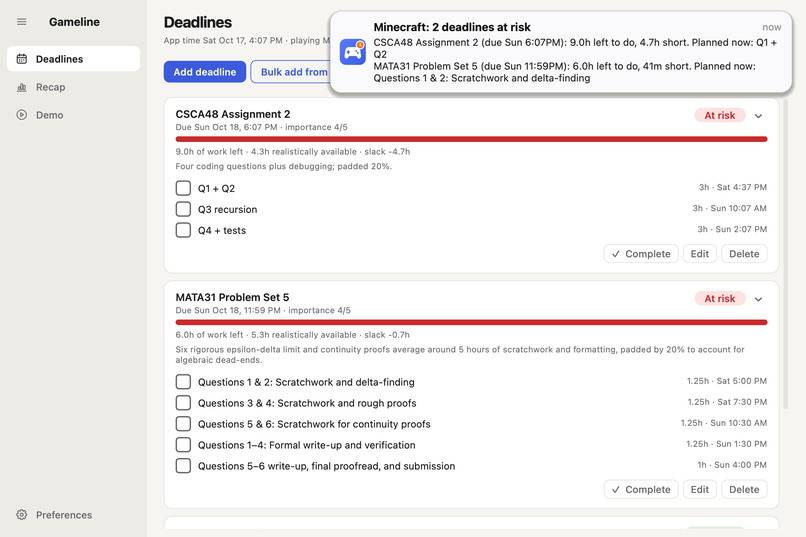The width and height of the screenshot is (806, 537).
Task: Click 'Due Sun Oct 18, 11:59 PM' line
Action: point(263,311)
